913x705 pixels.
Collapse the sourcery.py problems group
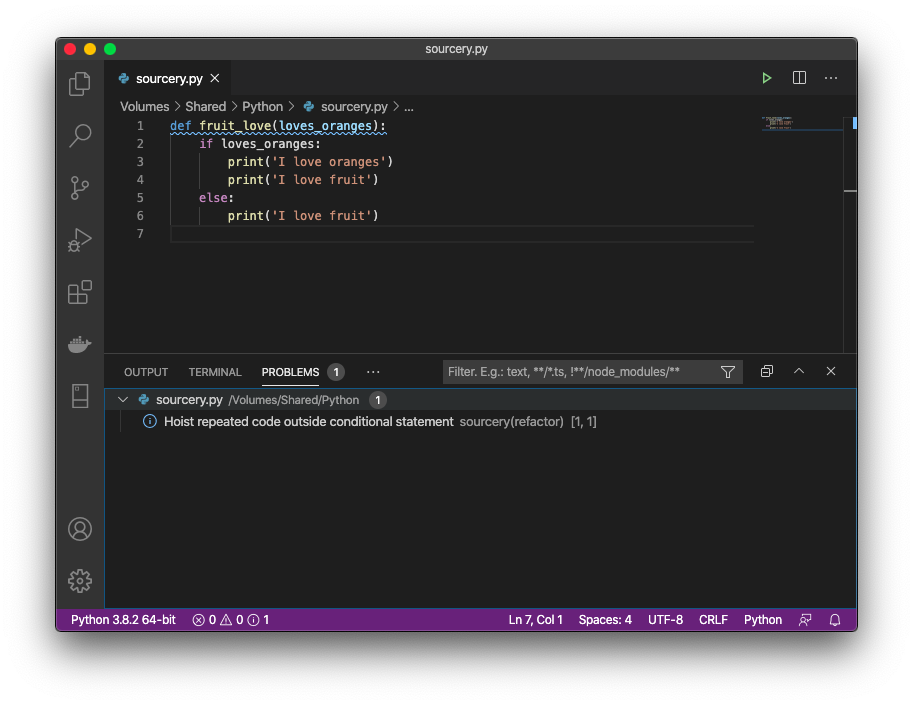(x=123, y=399)
